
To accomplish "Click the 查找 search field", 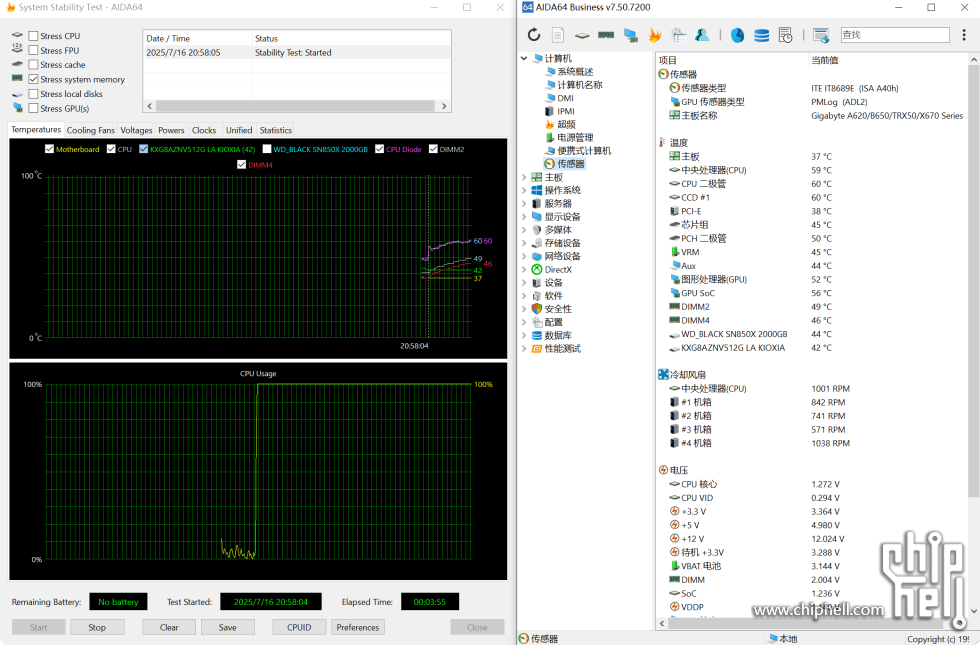I will click(x=894, y=35).
